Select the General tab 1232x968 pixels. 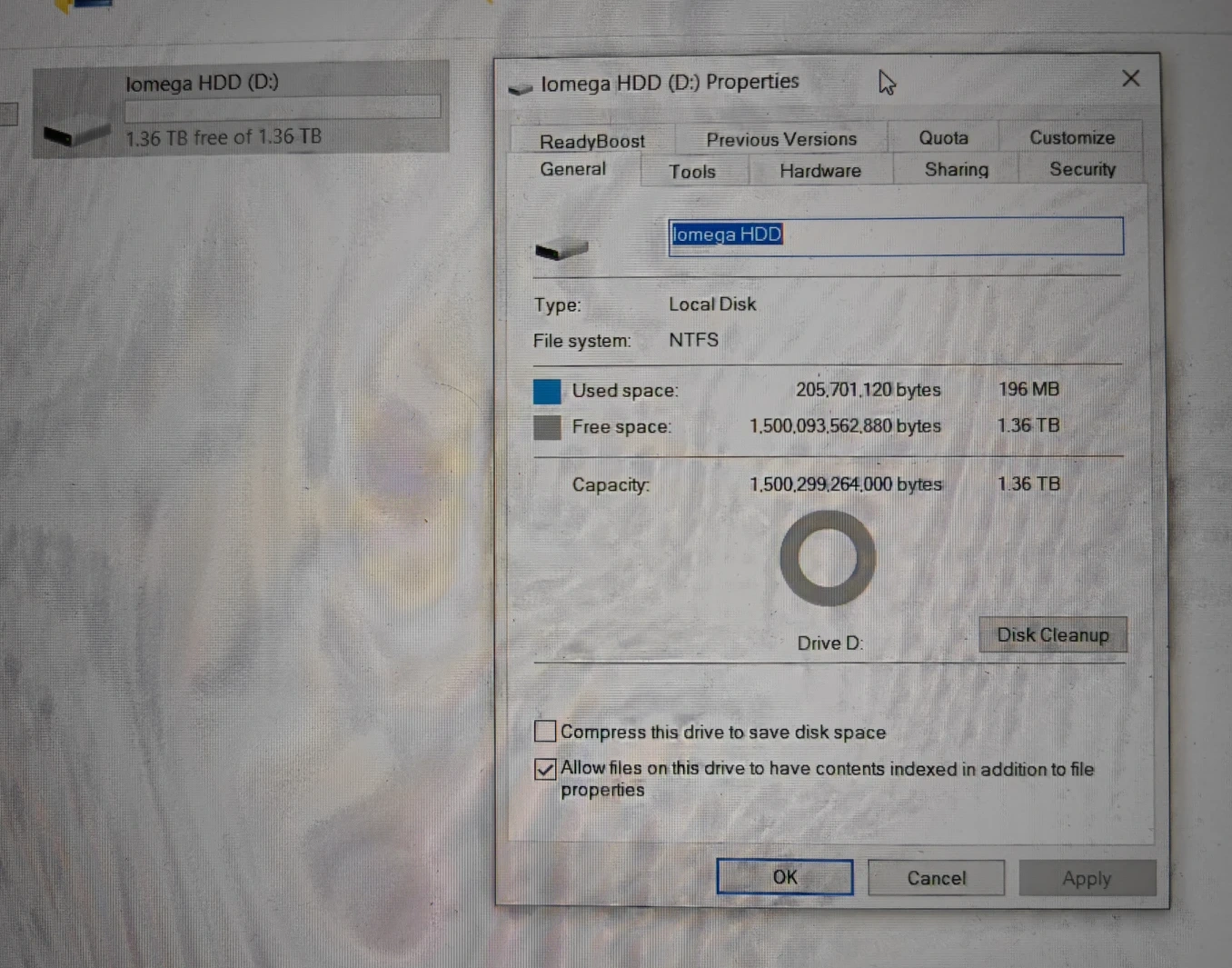[x=573, y=169]
